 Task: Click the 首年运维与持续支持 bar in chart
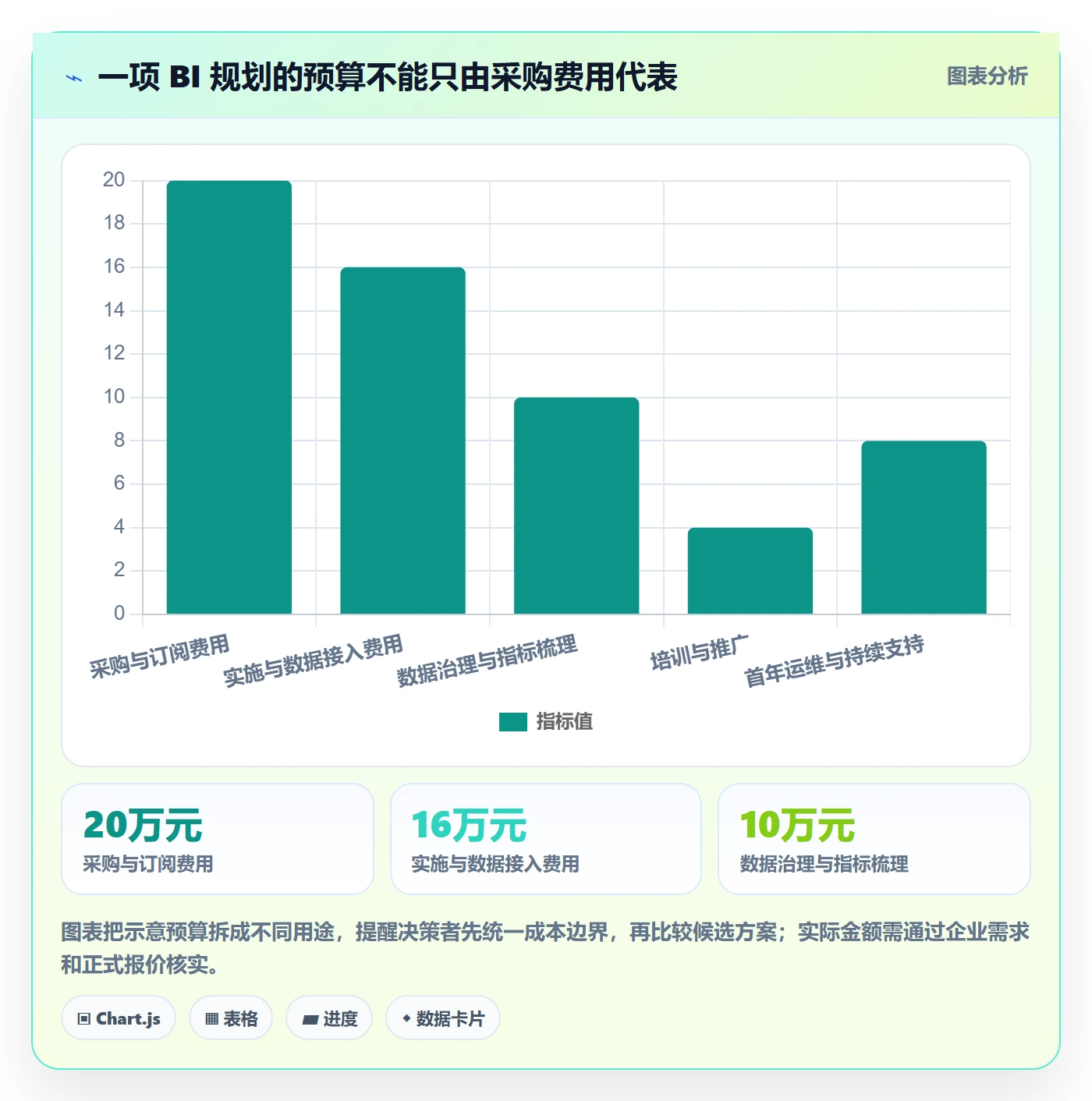(x=924, y=528)
